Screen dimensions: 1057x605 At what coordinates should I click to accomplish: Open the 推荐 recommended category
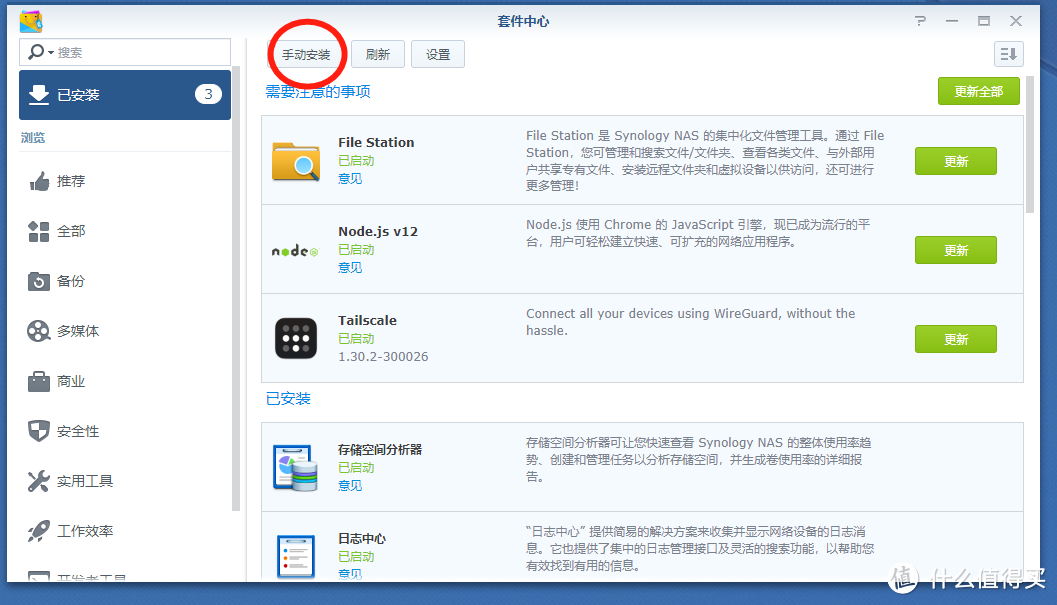coord(125,181)
